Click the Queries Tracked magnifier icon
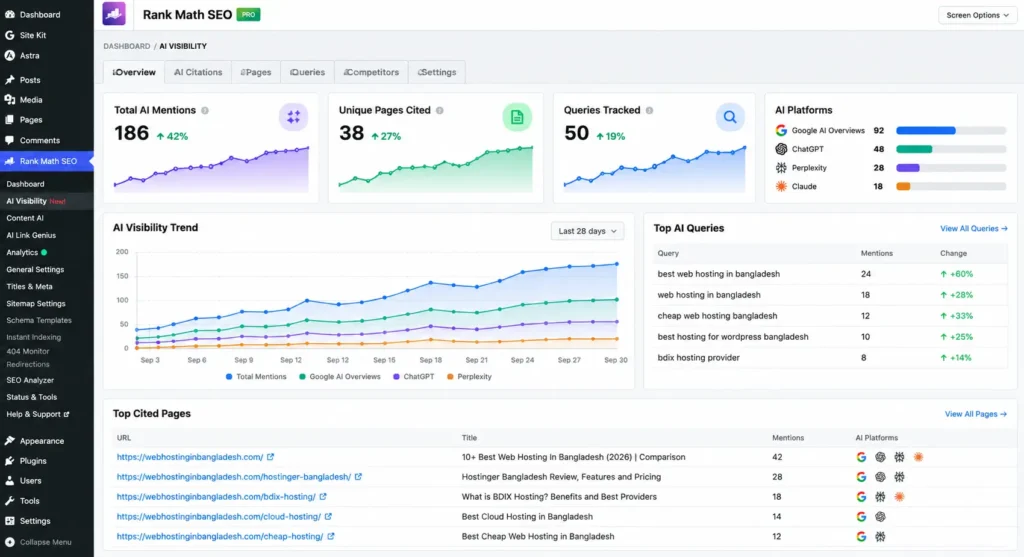Viewport: 1024px width, 557px height. (x=729, y=117)
